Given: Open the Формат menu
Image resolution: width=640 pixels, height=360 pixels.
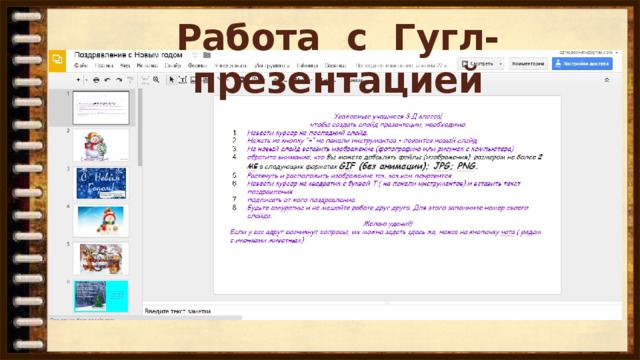Looking at the screenshot, I should pos(198,65).
